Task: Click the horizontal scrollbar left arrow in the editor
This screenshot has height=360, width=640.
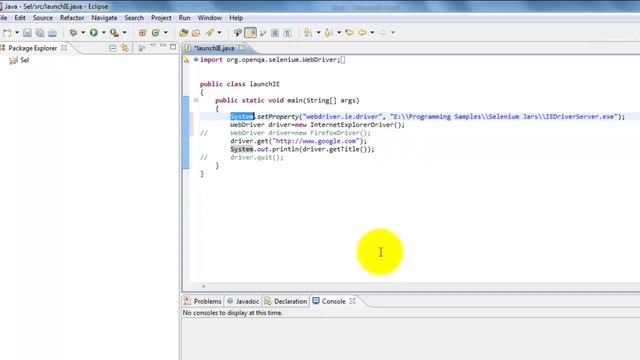Action: pos(203,286)
